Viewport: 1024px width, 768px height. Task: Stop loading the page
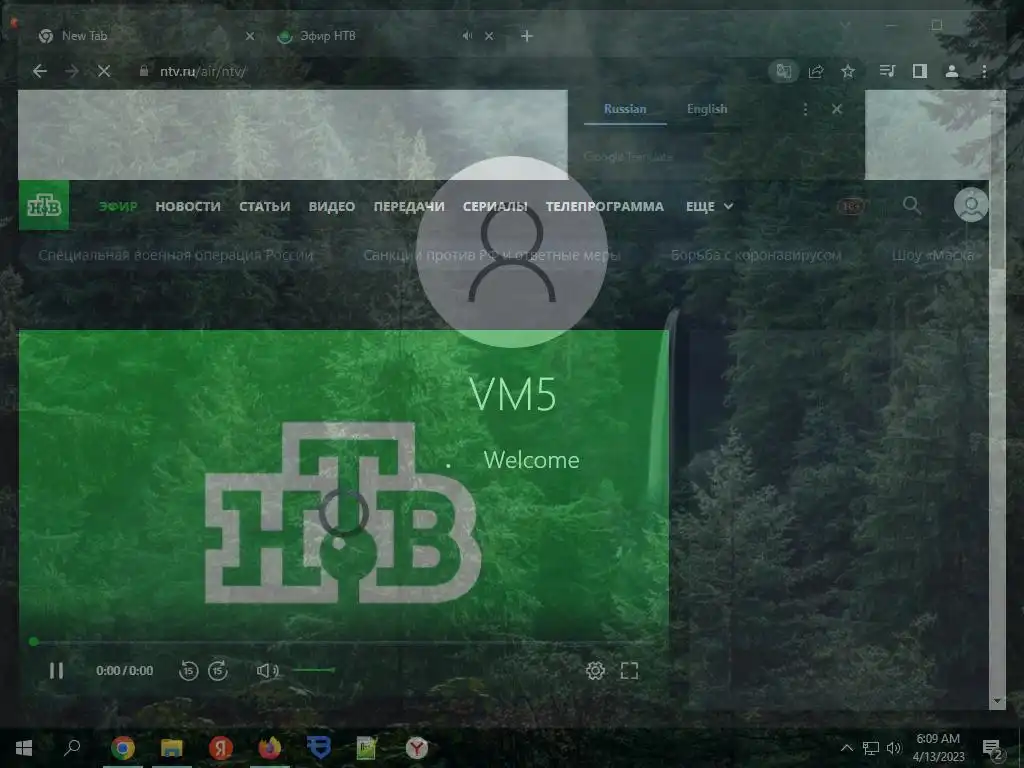pyautogui.click(x=104, y=71)
